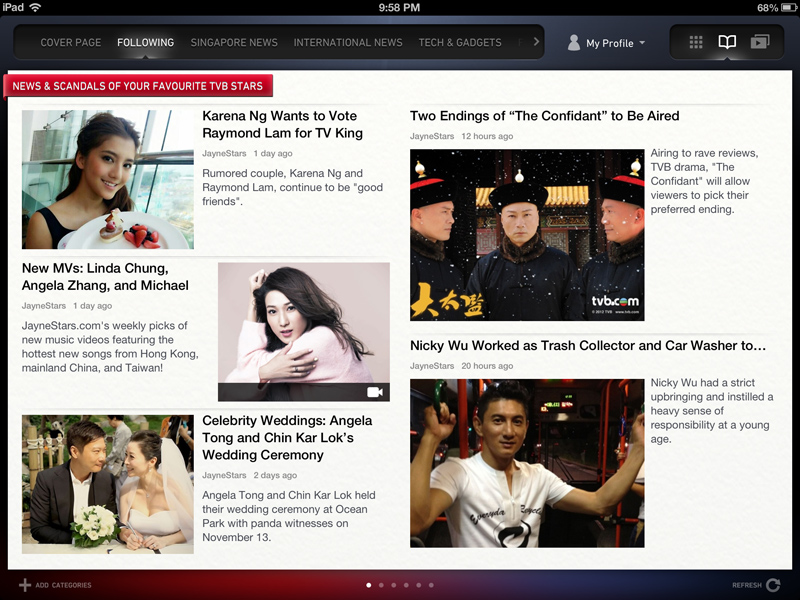This screenshot has height=600, width=800.
Task: Open the Following tab
Action: [145, 43]
